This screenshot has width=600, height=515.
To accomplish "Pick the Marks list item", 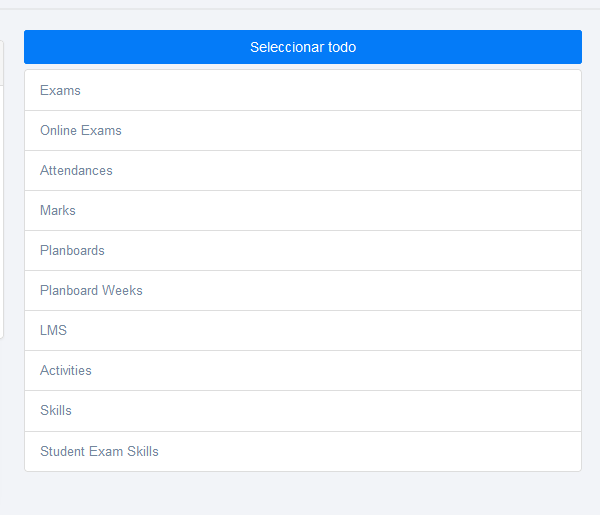I will [x=302, y=210].
